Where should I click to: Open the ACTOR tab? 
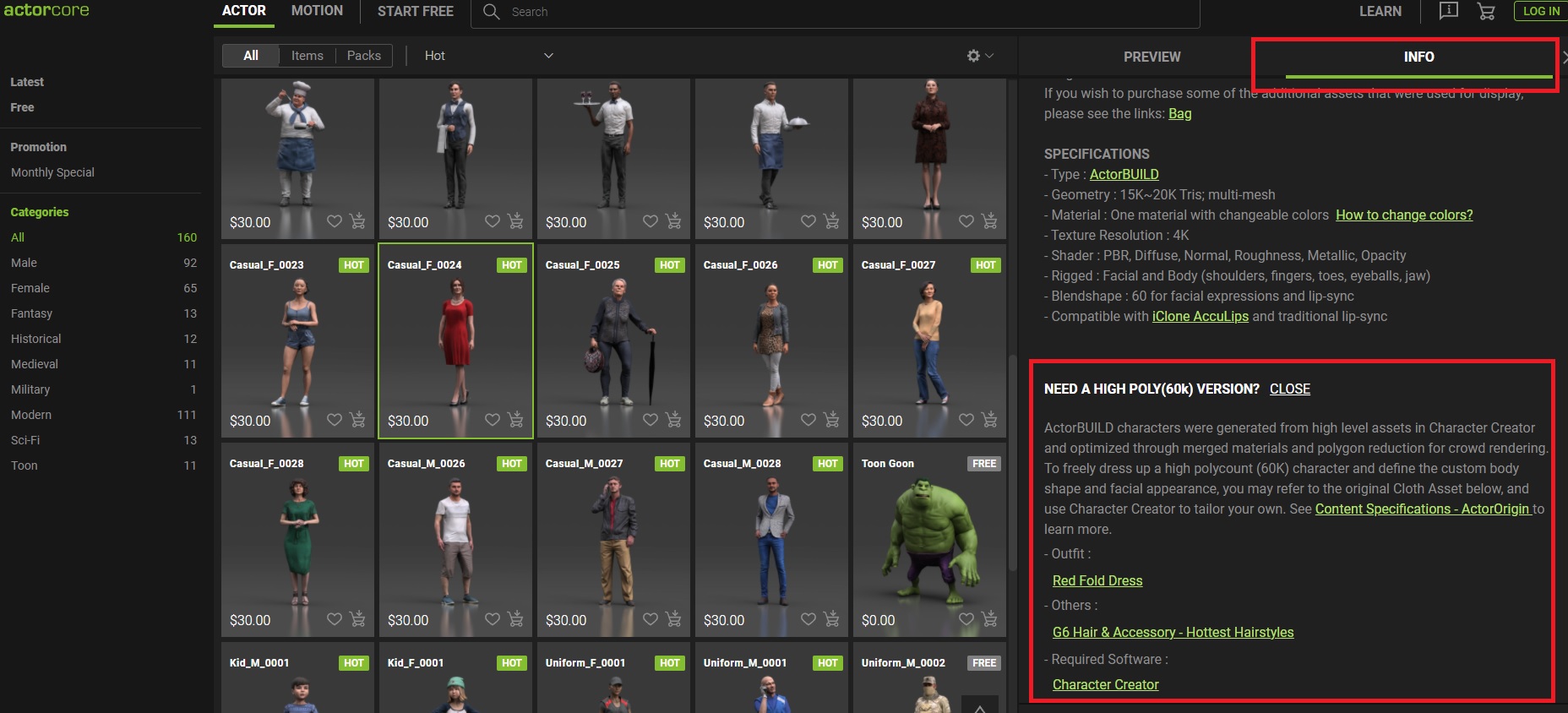[x=244, y=11]
